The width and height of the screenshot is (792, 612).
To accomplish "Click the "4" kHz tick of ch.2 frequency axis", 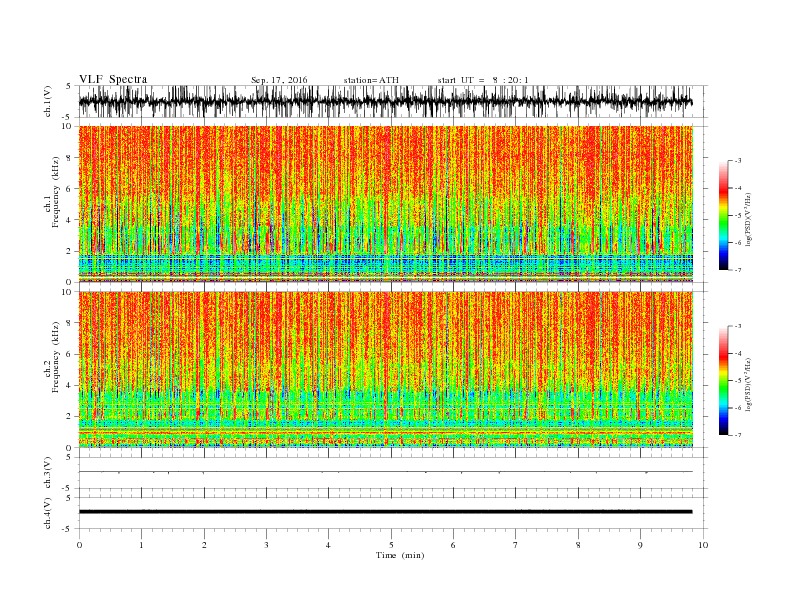I will [x=70, y=386].
